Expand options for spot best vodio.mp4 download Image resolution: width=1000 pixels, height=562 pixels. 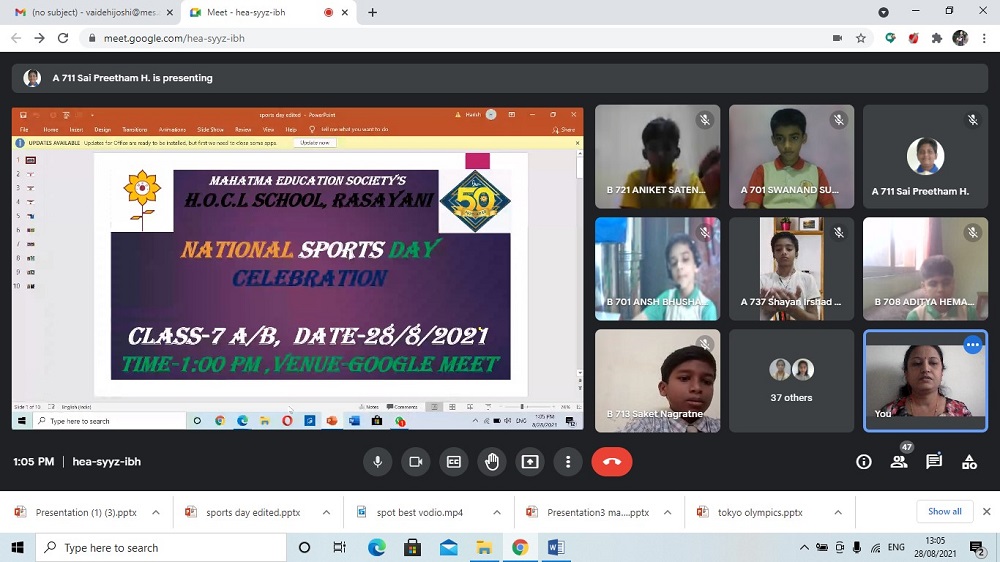[x=497, y=512]
